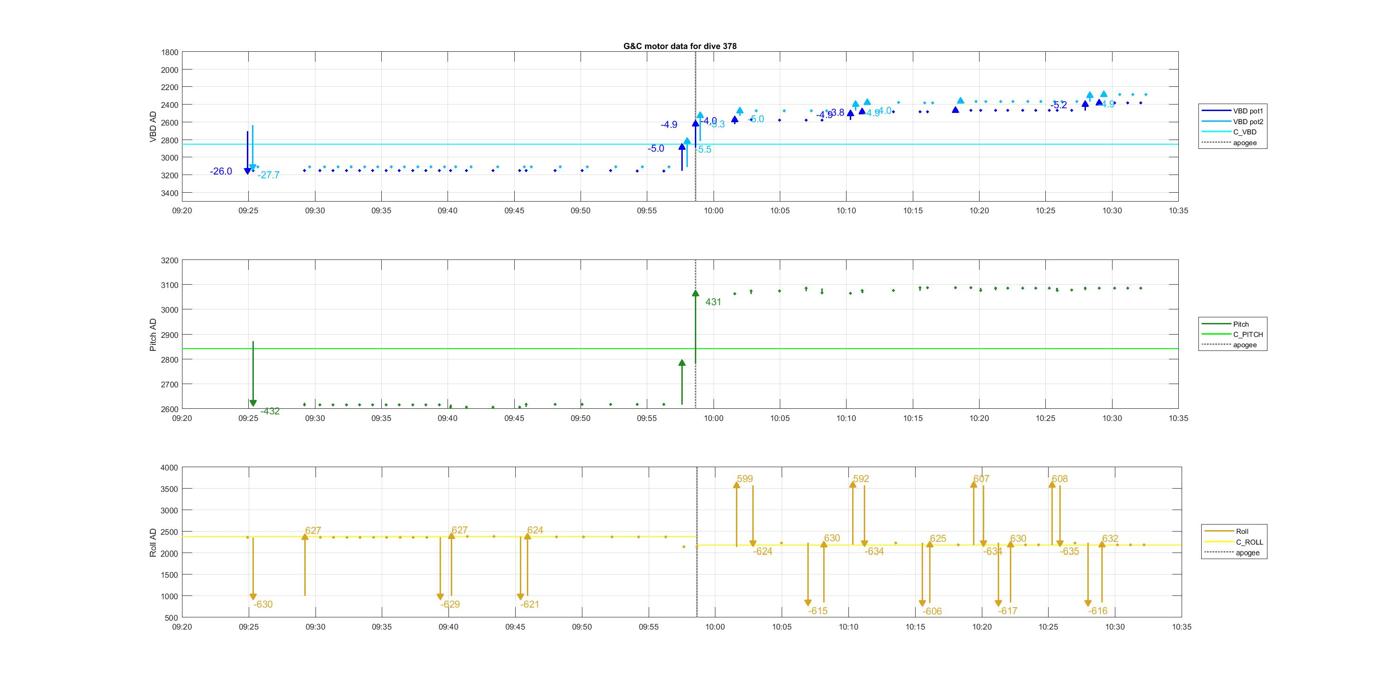The width and height of the screenshot is (1400, 693).
Task: Click the "2700" tick on Pitch axis
Action: click(x=170, y=384)
